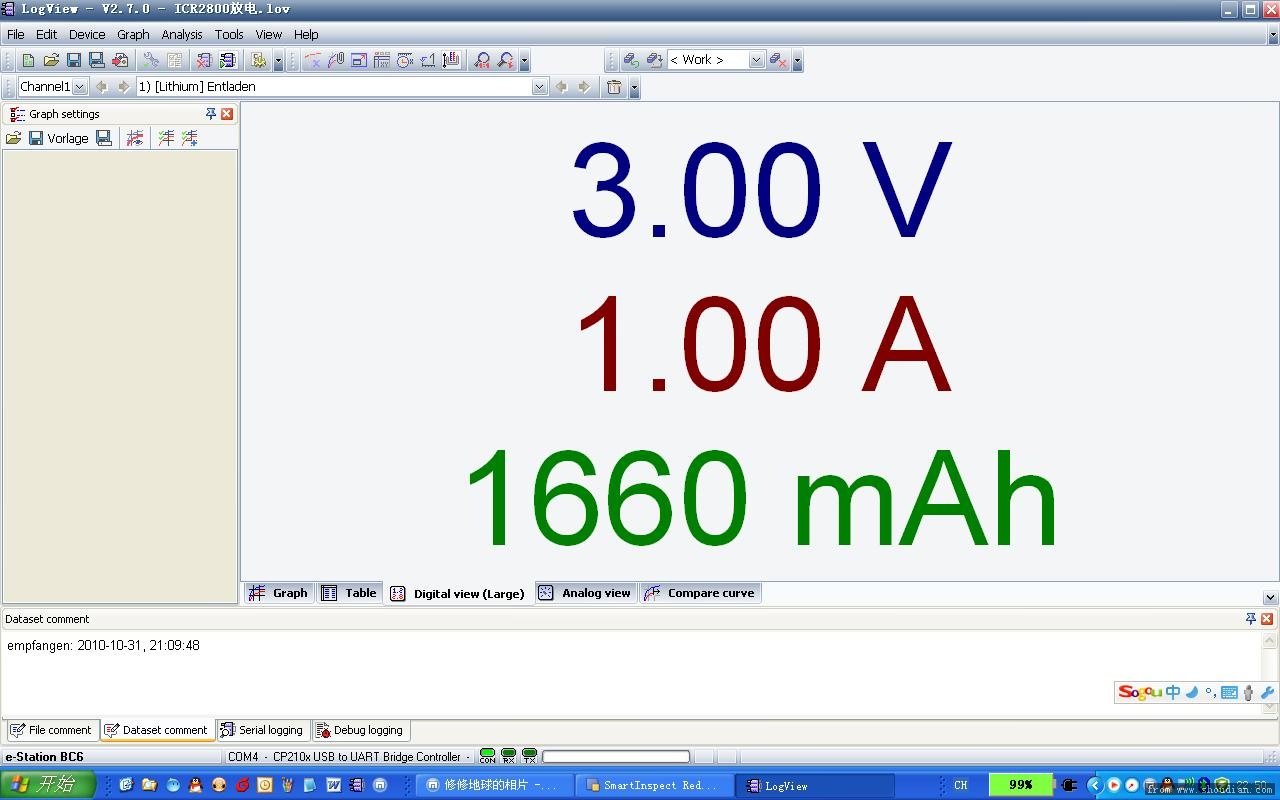Open the Help menu
Image resolution: width=1280 pixels, height=800 pixels.
click(x=306, y=34)
